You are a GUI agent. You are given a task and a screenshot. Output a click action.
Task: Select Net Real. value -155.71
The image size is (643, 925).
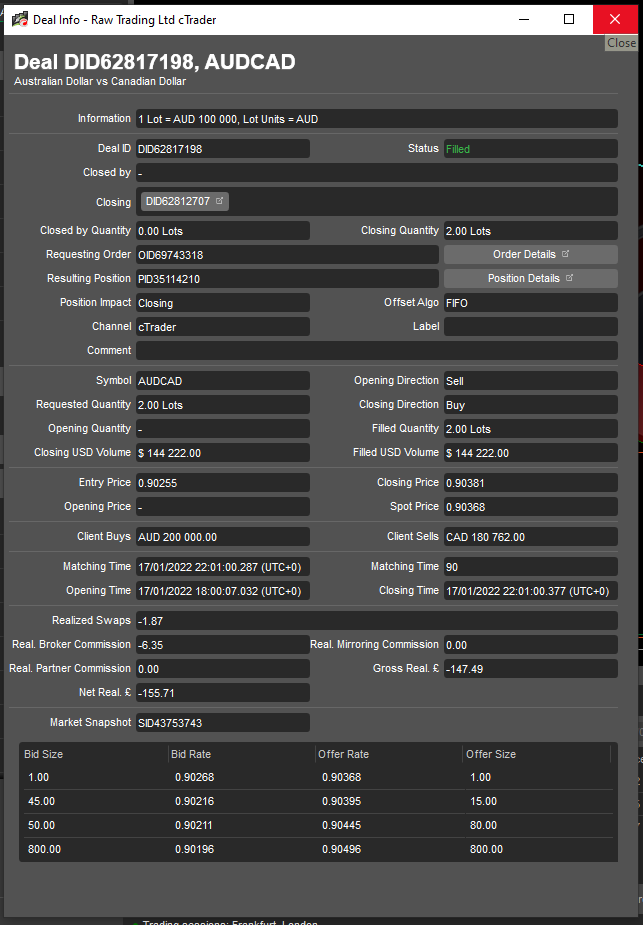click(222, 693)
